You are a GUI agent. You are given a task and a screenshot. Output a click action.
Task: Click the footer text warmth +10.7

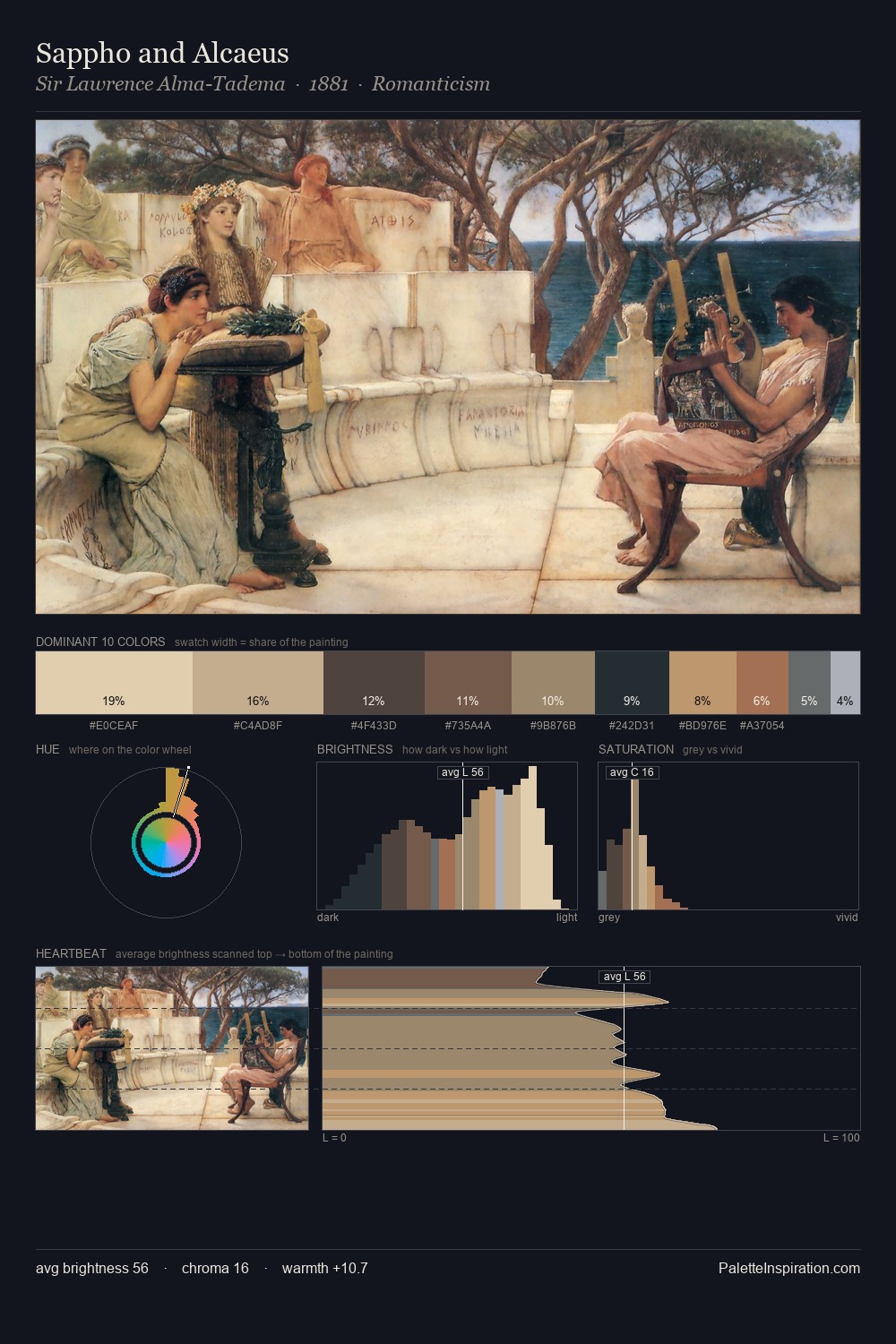point(325,1269)
